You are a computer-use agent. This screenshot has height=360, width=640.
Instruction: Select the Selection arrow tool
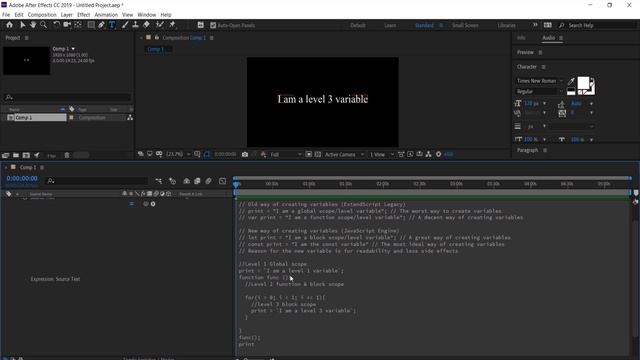pos(22,25)
